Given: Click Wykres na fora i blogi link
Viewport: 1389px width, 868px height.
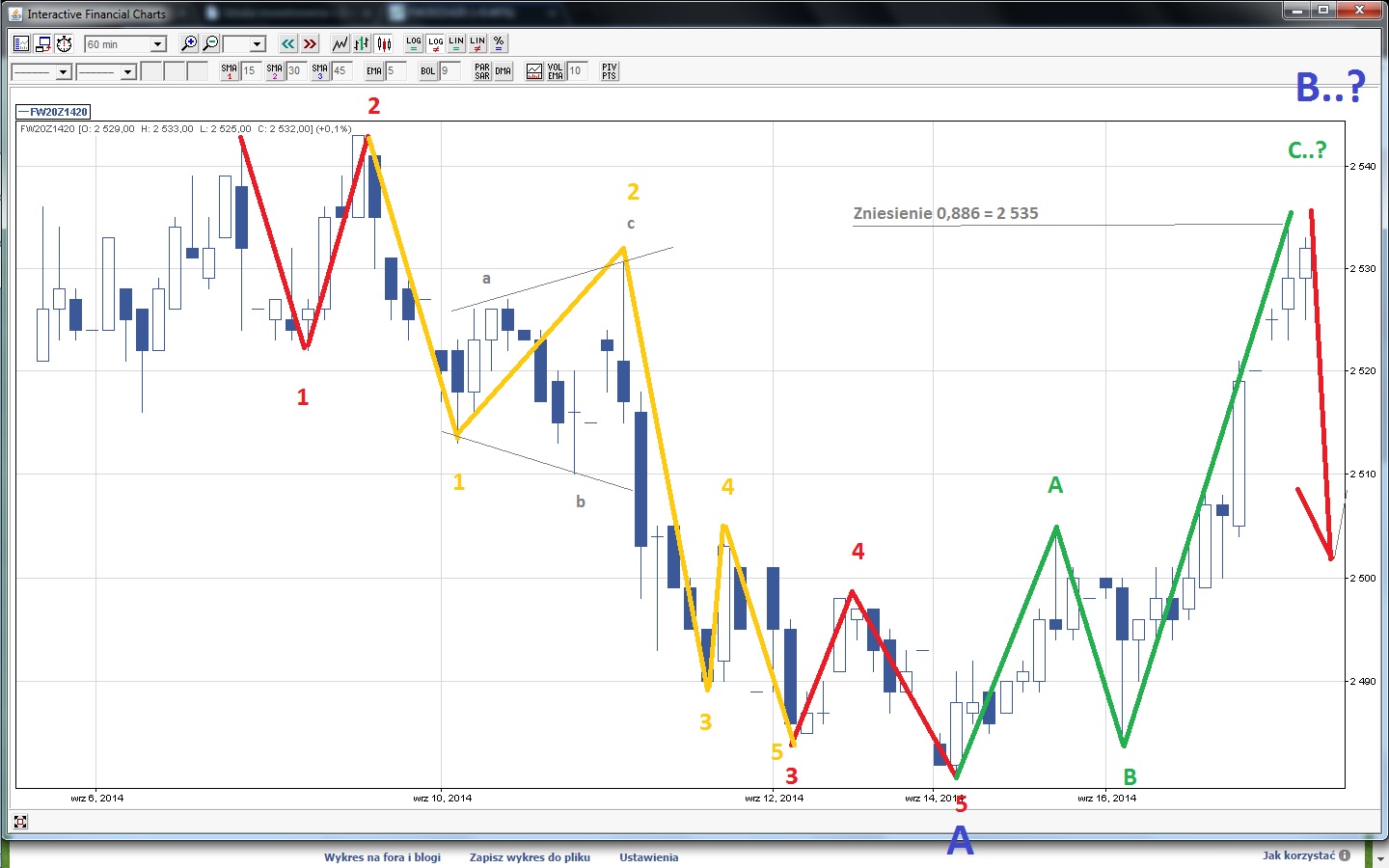Looking at the screenshot, I should pos(382,857).
